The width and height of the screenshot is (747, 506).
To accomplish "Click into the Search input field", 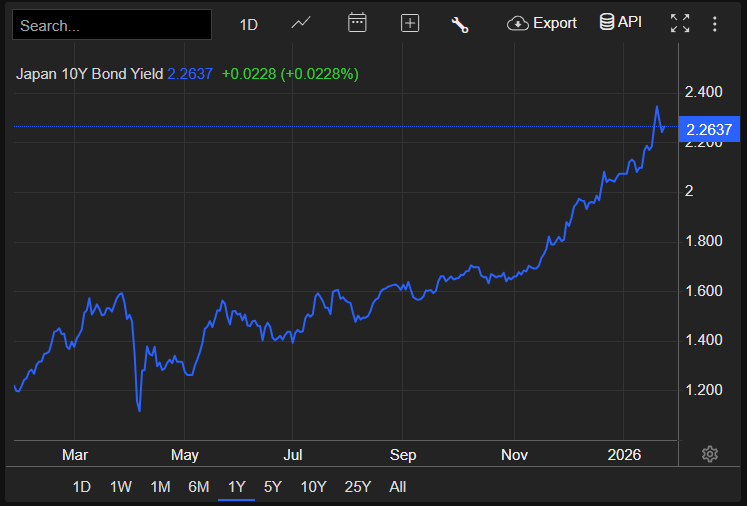I will (112, 25).
